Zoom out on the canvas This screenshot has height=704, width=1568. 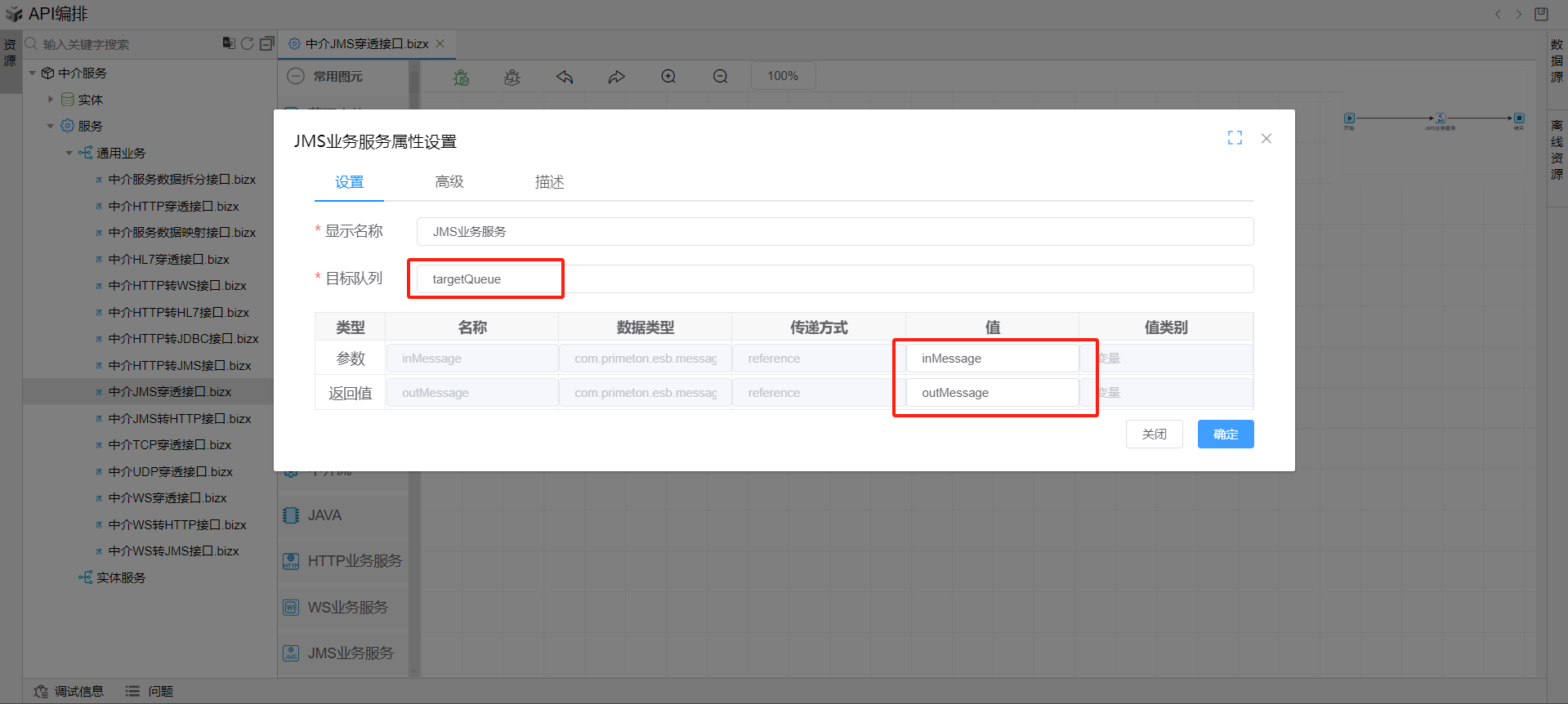coord(720,77)
